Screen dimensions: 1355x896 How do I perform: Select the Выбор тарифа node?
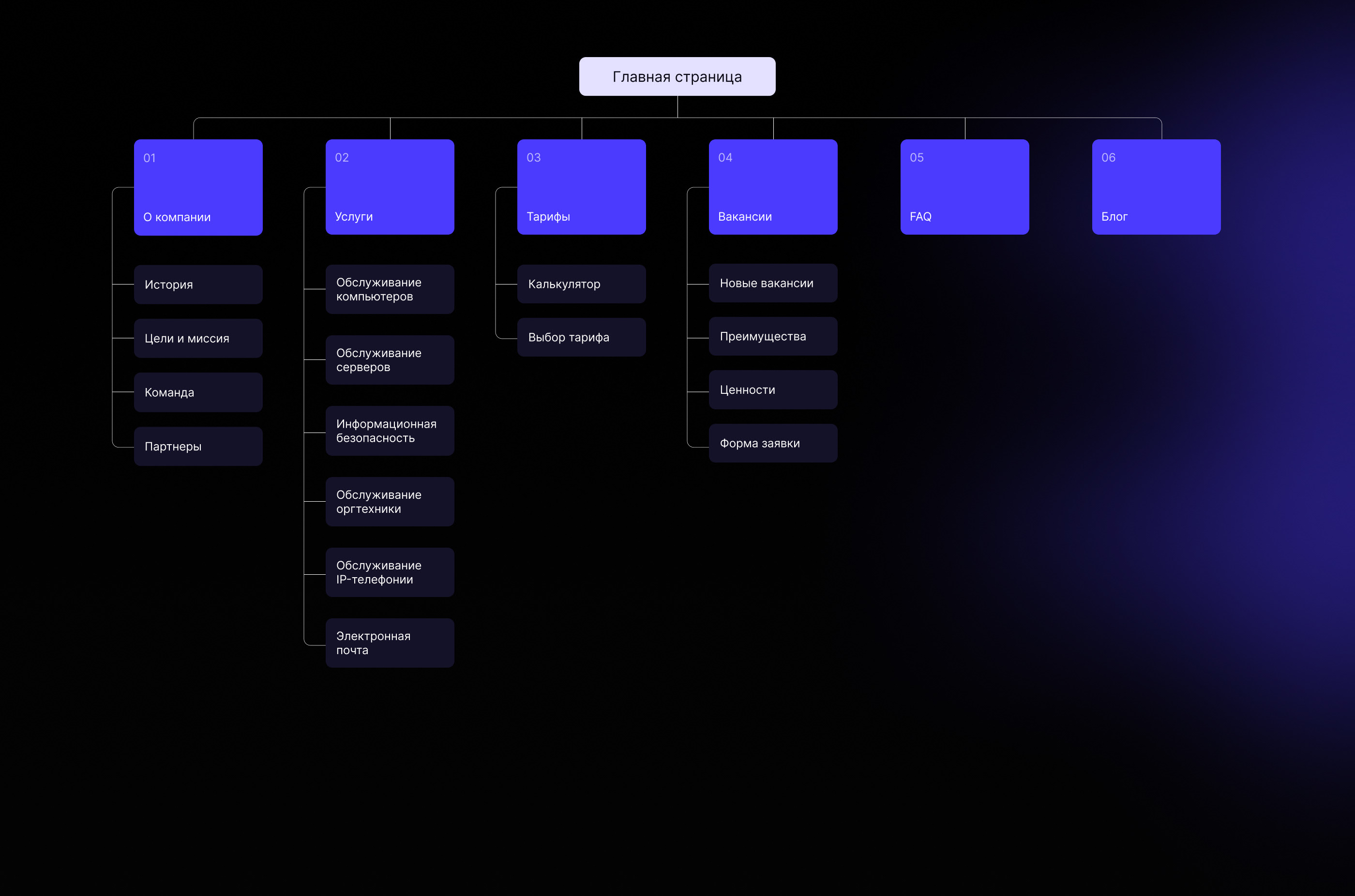tap(581, 337)
